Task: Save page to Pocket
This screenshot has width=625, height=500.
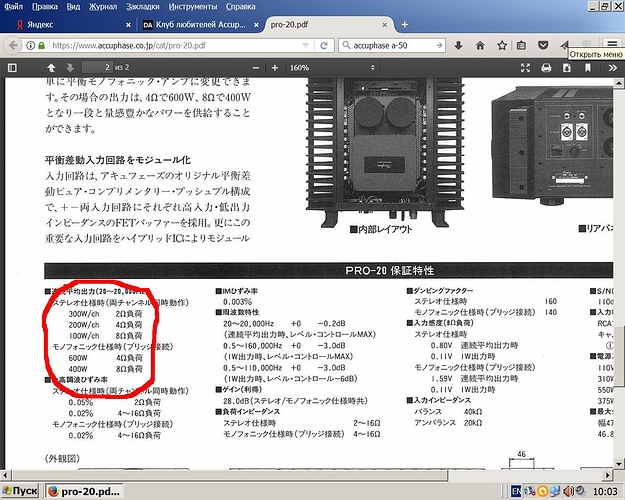Action: (543, 45)
